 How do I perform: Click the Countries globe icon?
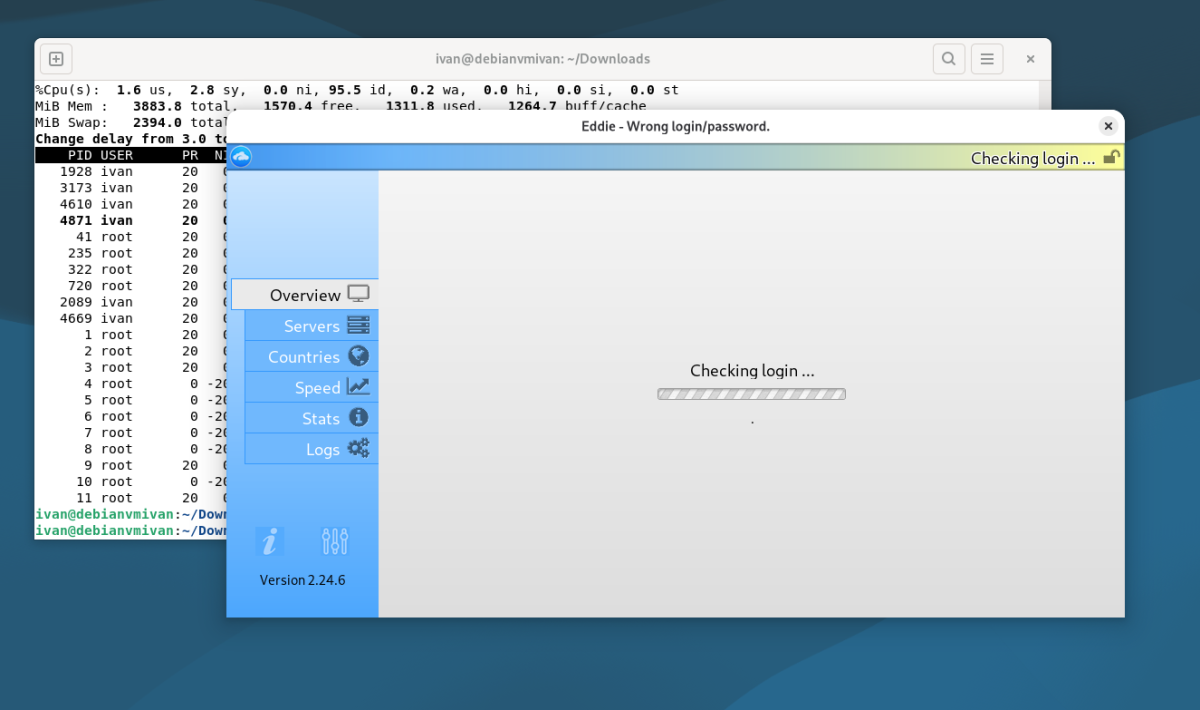(x=358, y=356)
